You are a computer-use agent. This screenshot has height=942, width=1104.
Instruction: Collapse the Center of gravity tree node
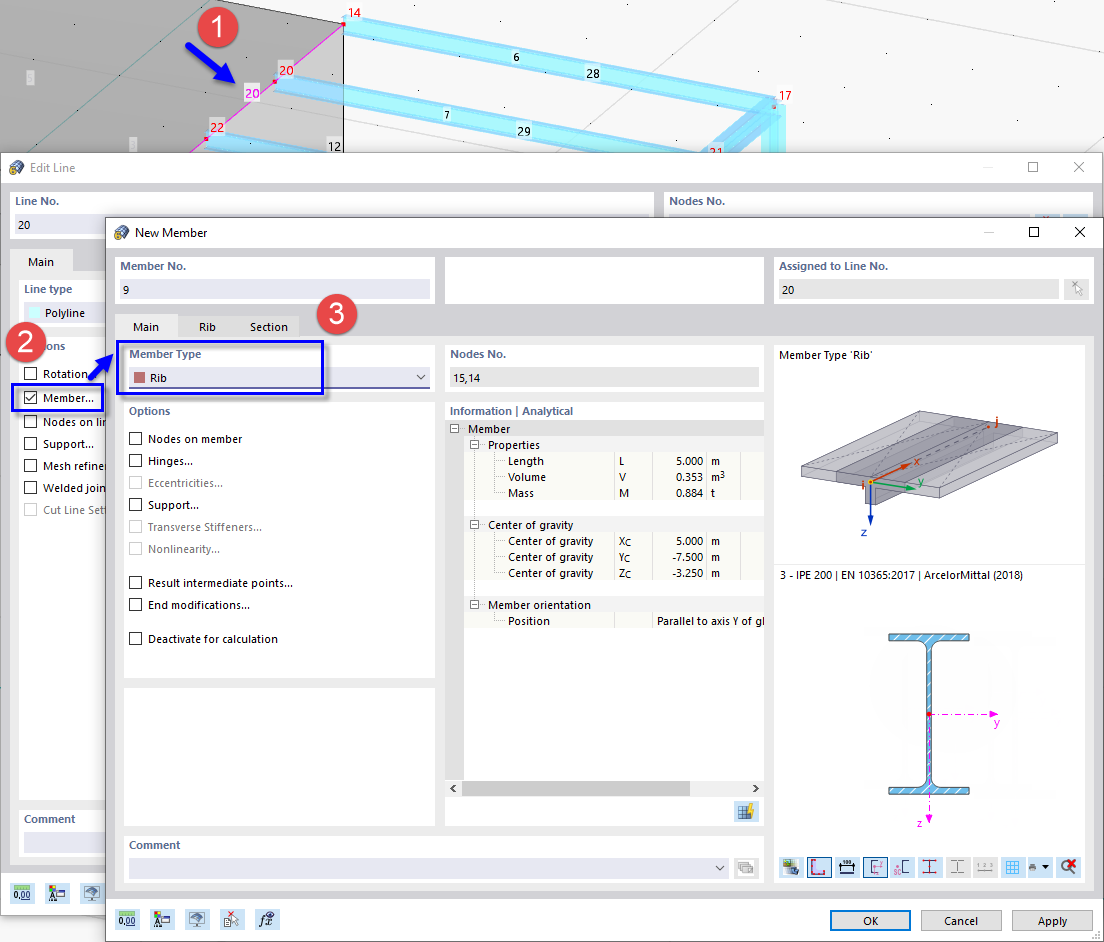[x=475, y=525]
